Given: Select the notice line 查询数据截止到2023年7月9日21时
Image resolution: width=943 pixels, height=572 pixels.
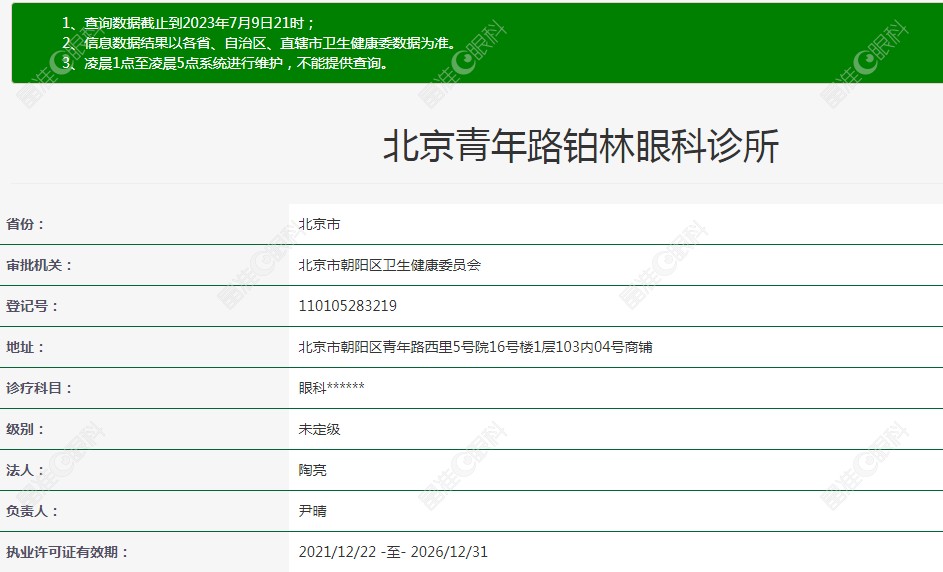Looking at the screenshot, I should pos(188,23).
